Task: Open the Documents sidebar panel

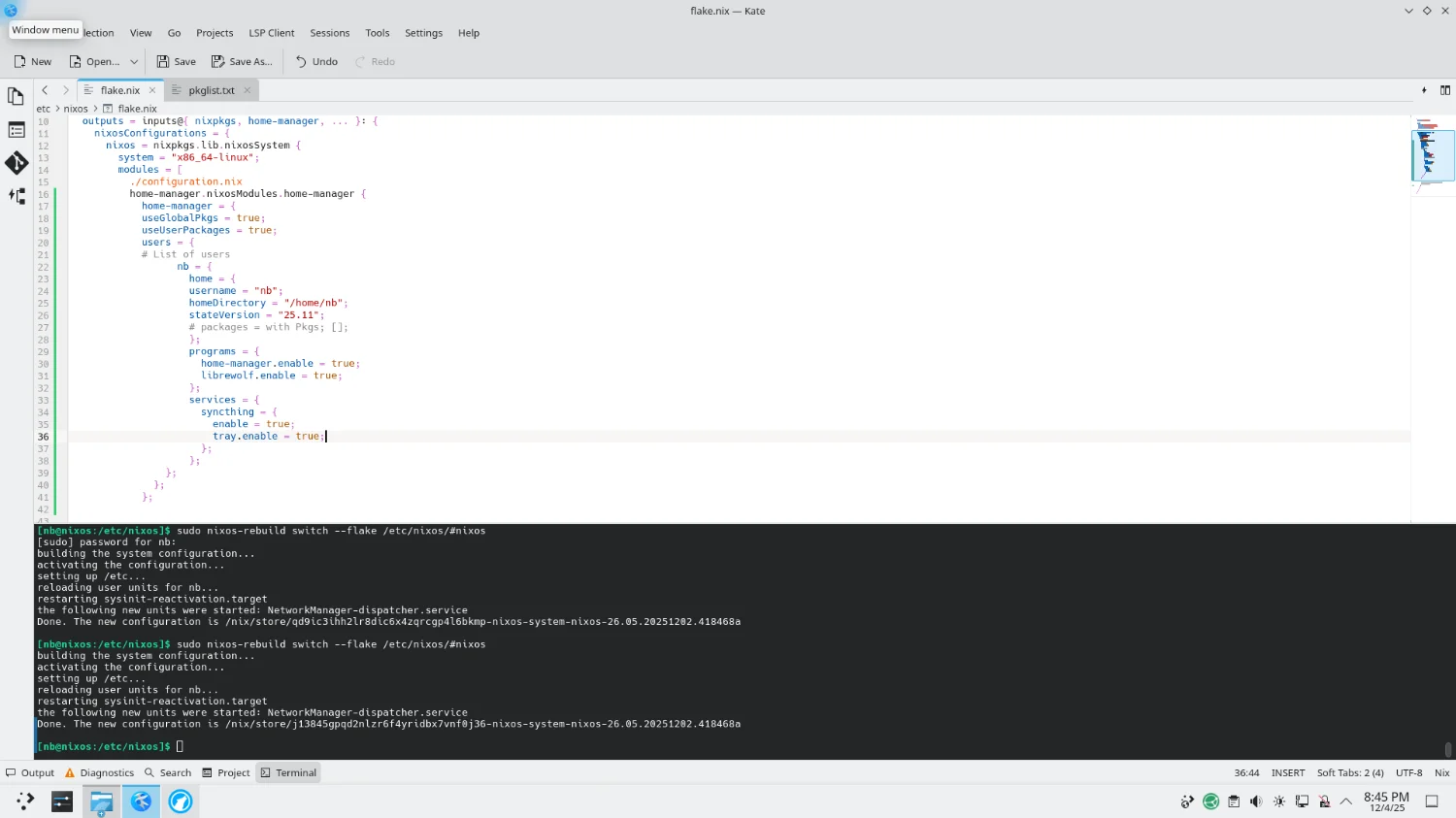Action: tap(16, 96)
